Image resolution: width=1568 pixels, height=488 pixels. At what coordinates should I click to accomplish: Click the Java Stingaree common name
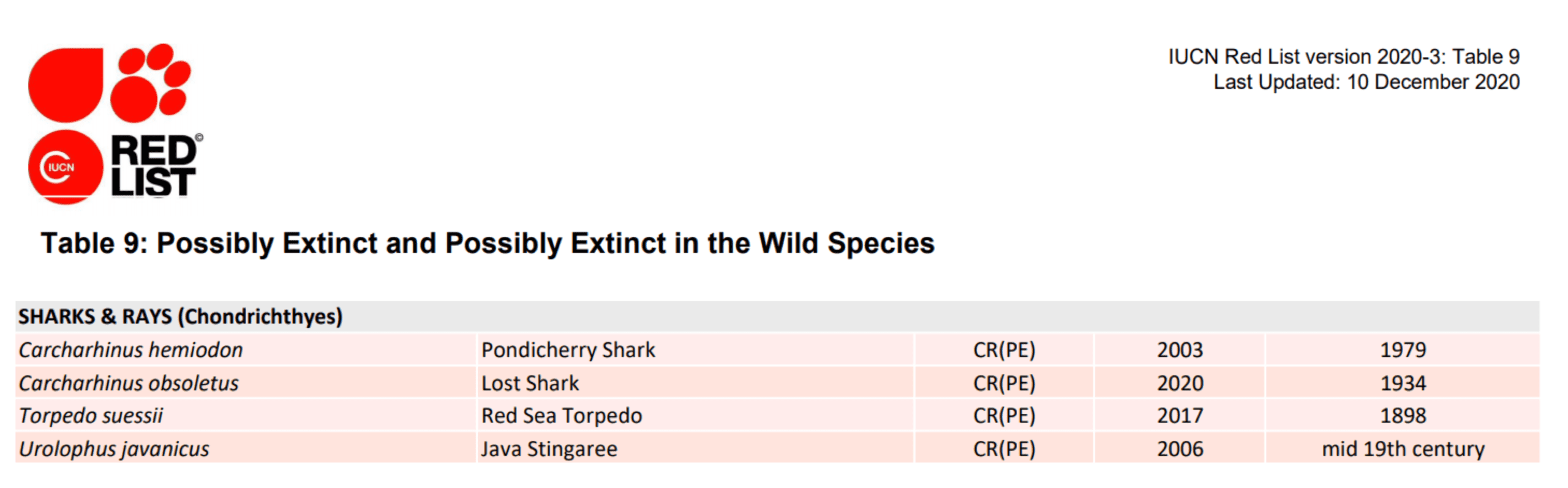pyautogui.click(x=549, y=449)
